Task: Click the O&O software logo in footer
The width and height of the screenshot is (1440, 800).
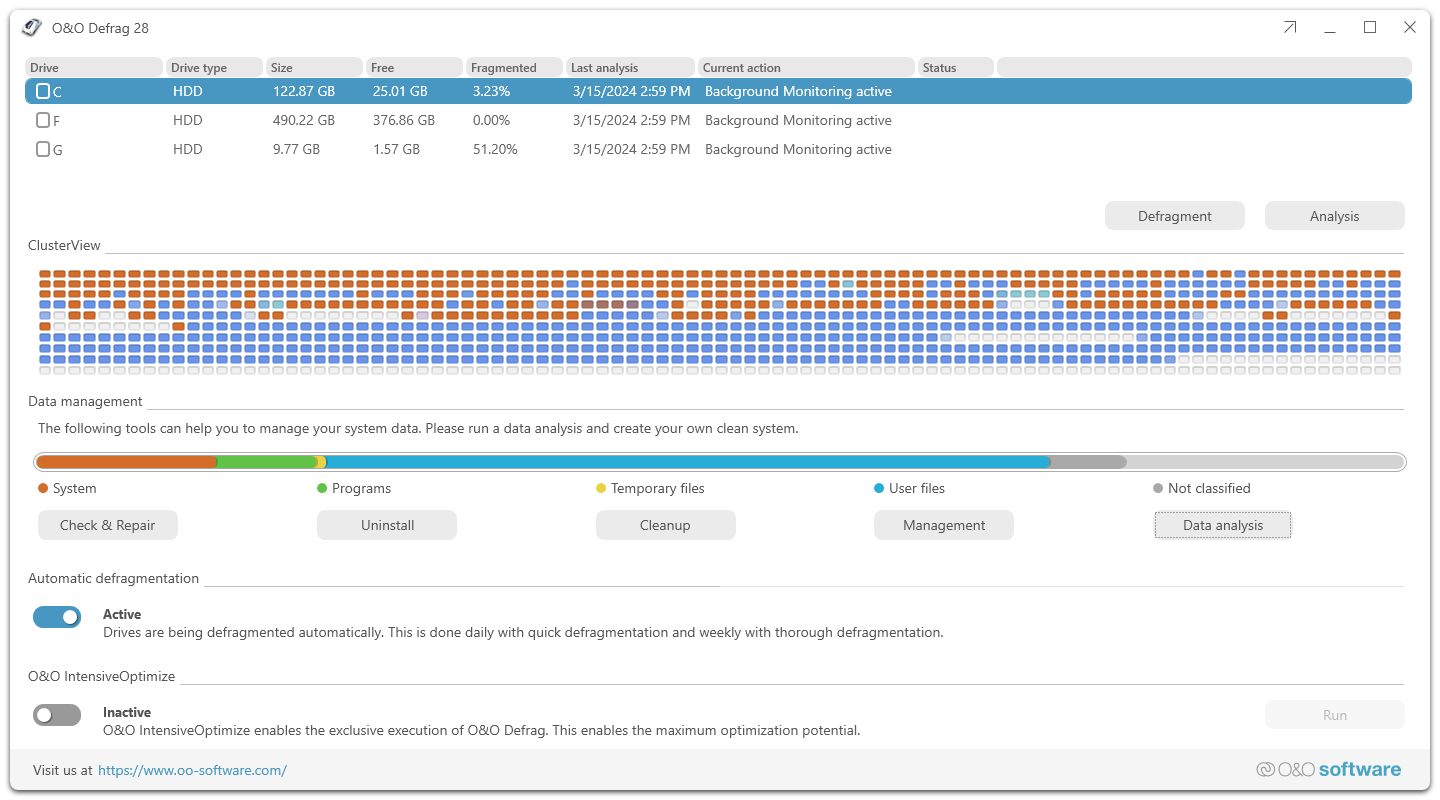Action: (1328, 769)
